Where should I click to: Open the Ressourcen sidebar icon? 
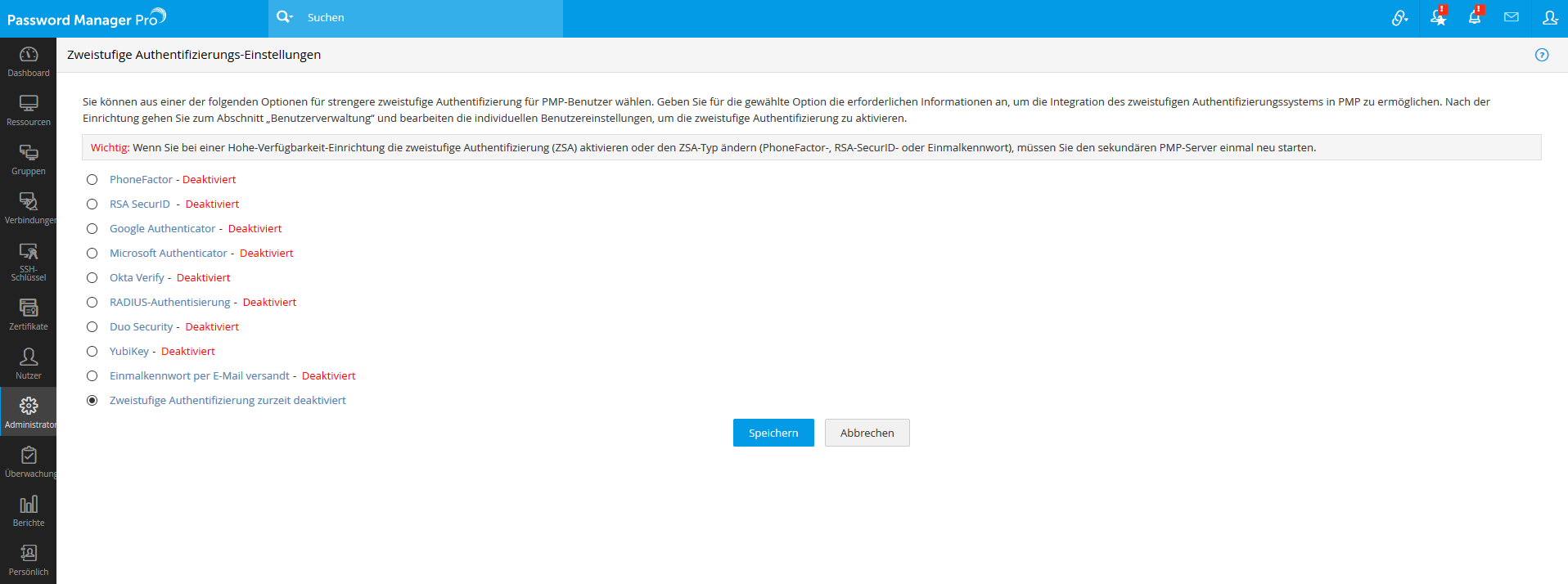[29, 104]
